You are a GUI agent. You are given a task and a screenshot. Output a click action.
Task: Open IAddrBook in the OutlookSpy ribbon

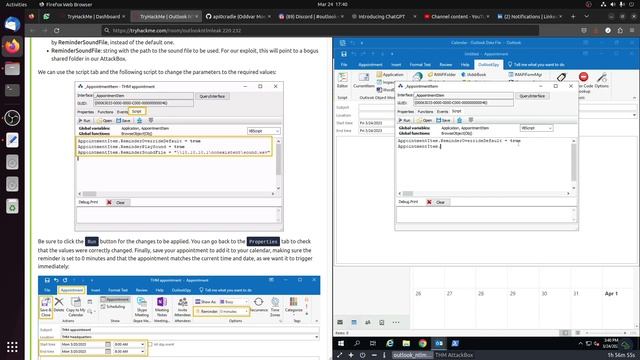click(473, 75)
